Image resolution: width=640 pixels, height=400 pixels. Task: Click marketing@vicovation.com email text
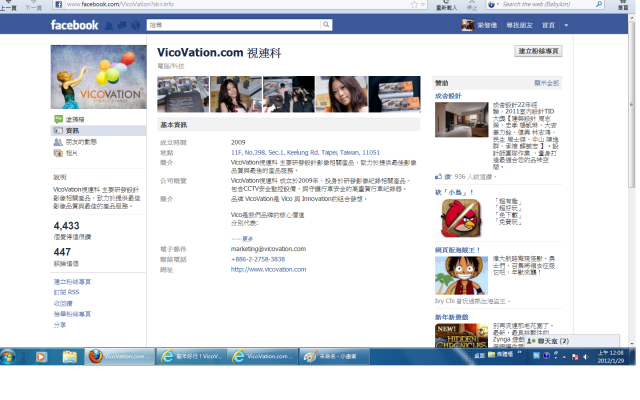(268, 249)
